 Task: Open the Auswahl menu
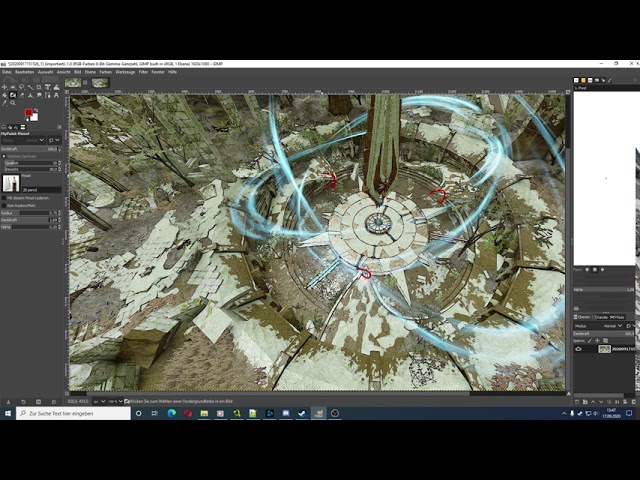(x=45, y=72)
